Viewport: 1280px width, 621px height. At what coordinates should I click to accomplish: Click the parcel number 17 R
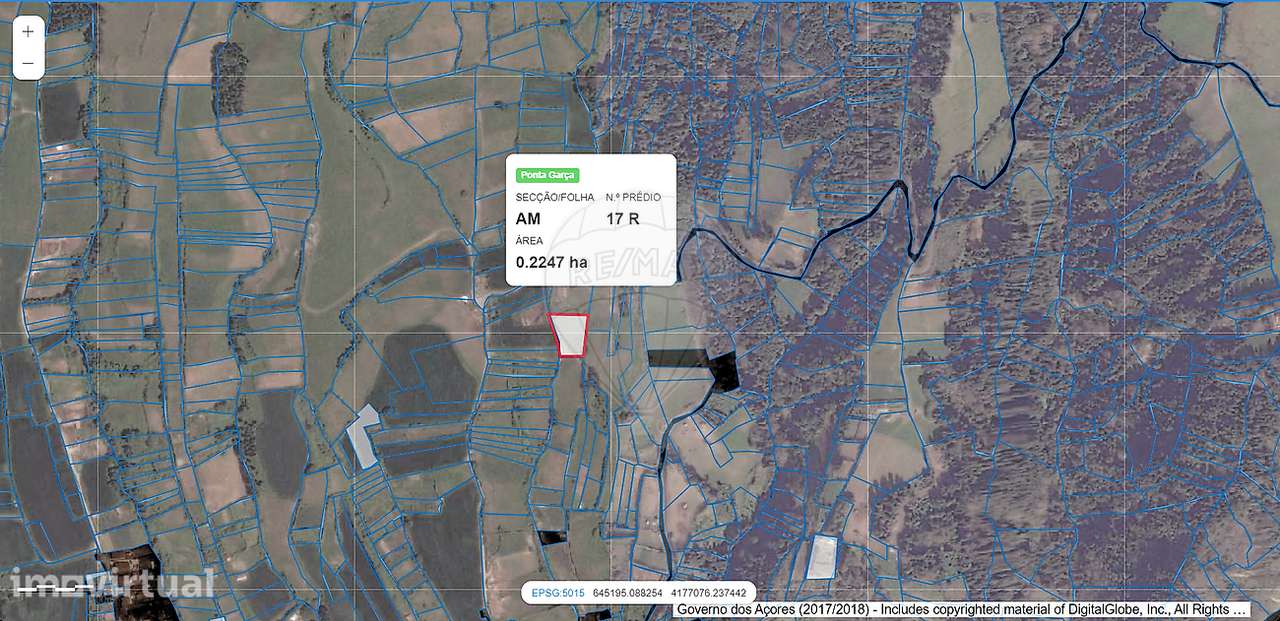(623, 219)
